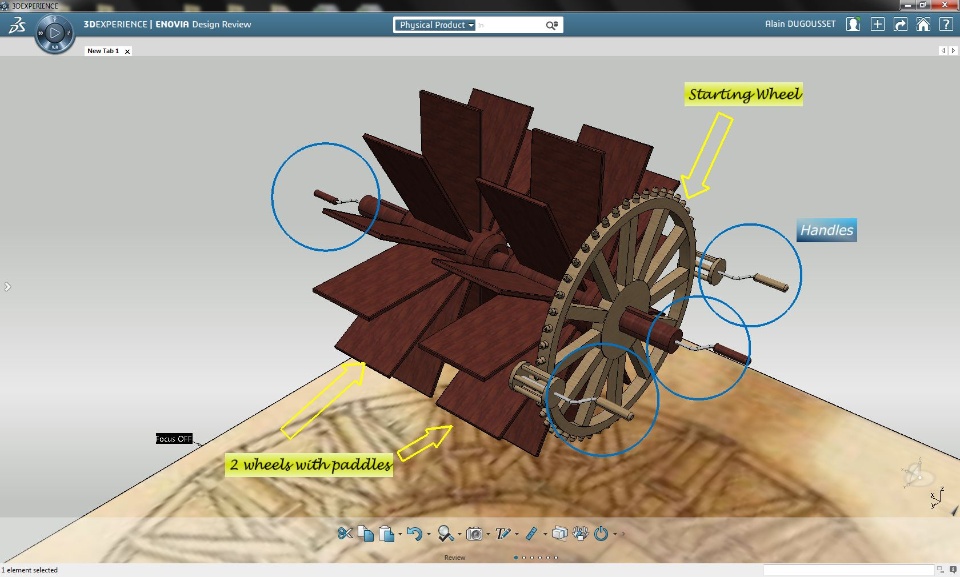
Task: Open the Text annotation dropdown arrow
Action: pos(517,534)
